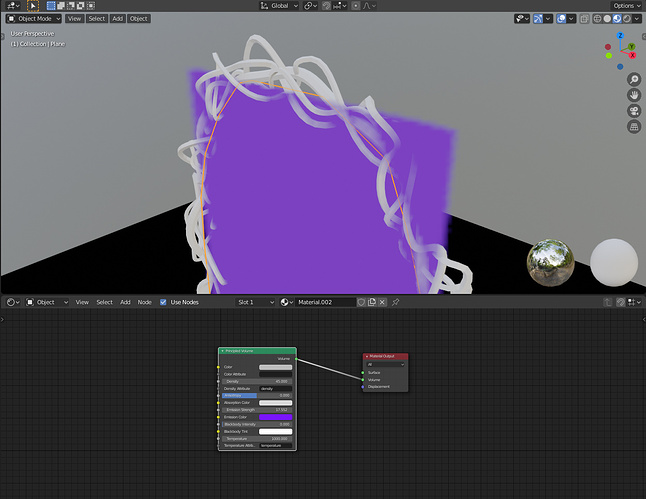The image size is (646, 499).
Task: Choose invert selection mode icon
Action: click(x=81, y=6)
